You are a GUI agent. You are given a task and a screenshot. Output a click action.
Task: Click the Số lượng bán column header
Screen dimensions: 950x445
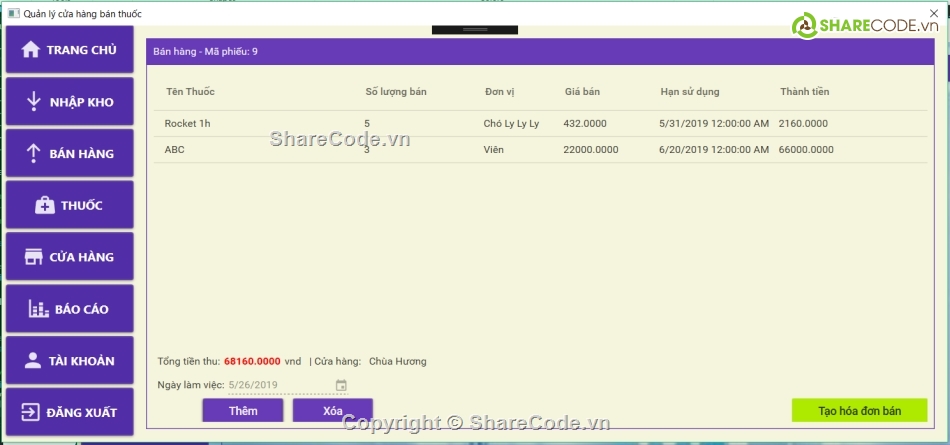(x=396, y=92)
